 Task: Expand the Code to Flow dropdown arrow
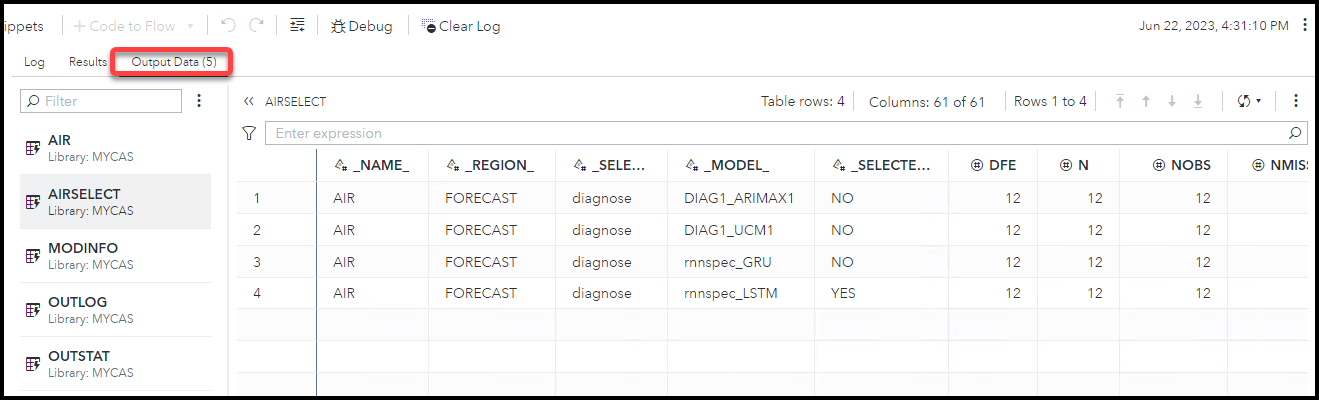(191, 26)
